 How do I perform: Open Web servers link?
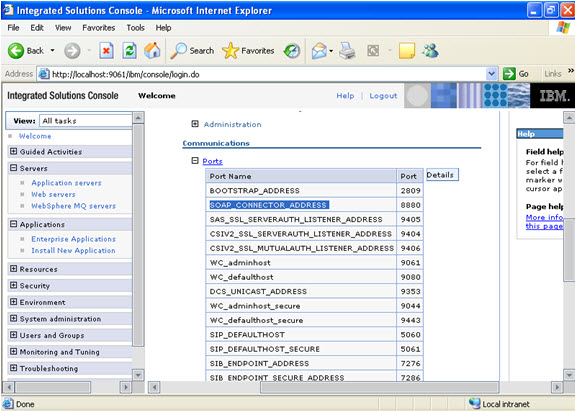[x=53, y=194]
